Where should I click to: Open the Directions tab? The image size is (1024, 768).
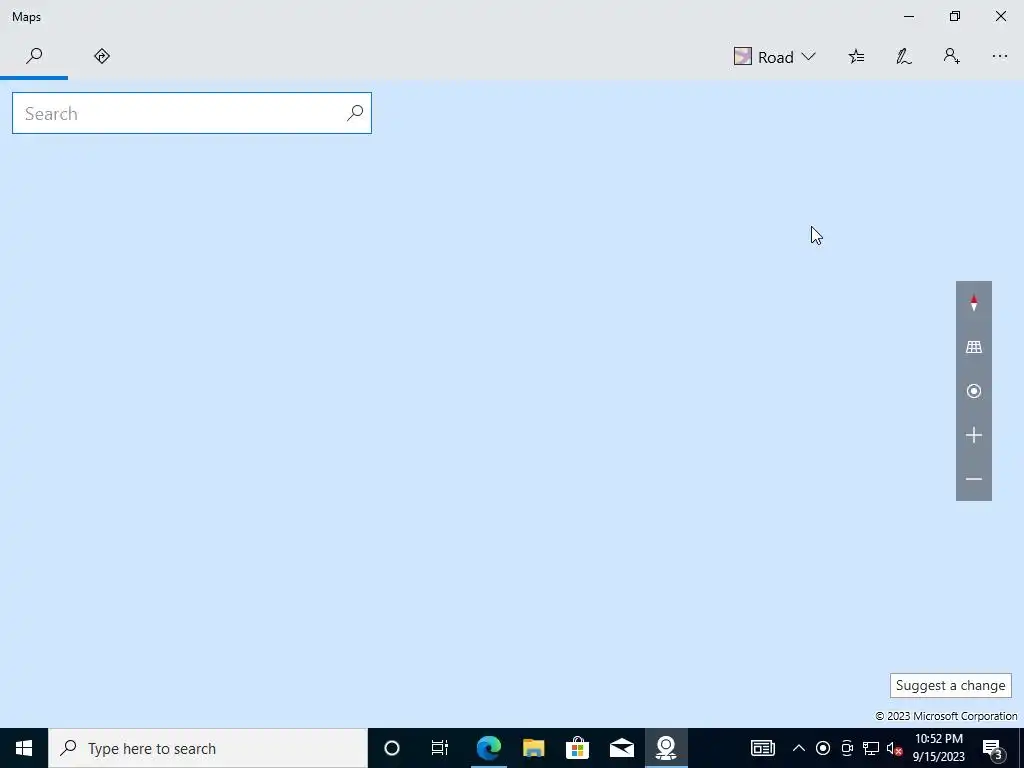[102, 56]
